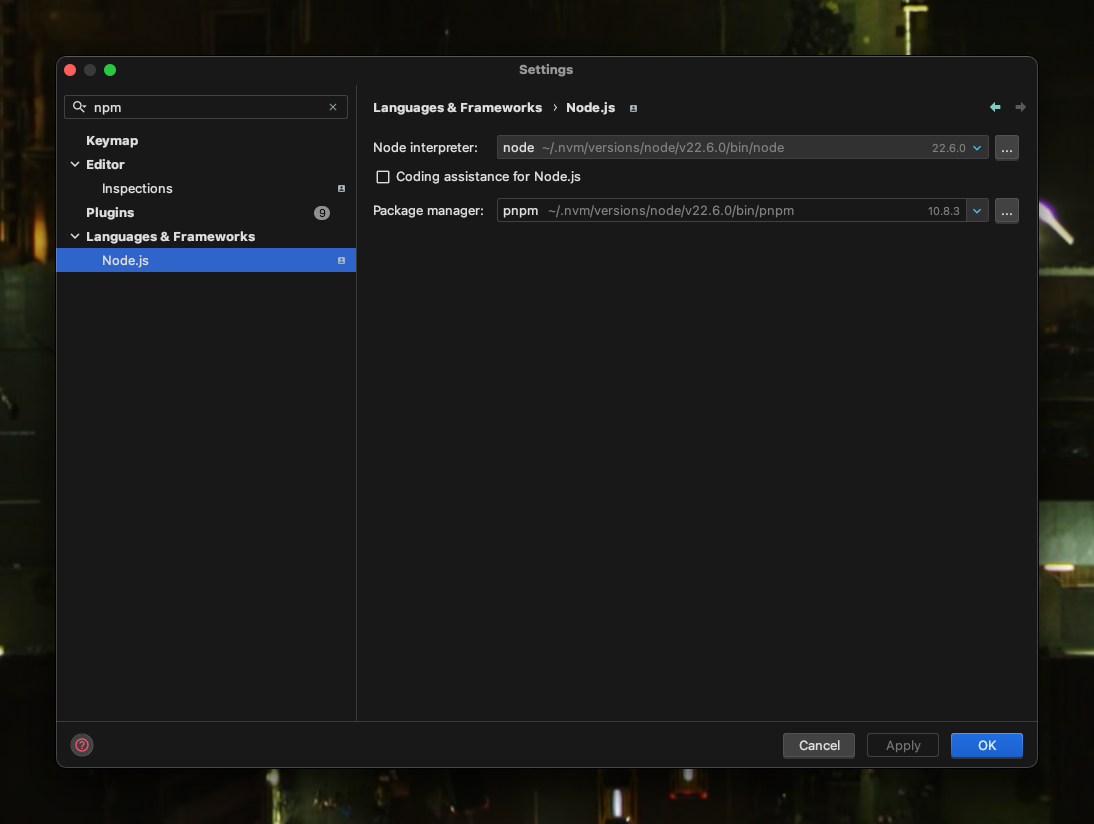The height and width of the screenshot is (824, 1094).
Task: Open the Package manager dropdown arrow
Action: [977, 211]
